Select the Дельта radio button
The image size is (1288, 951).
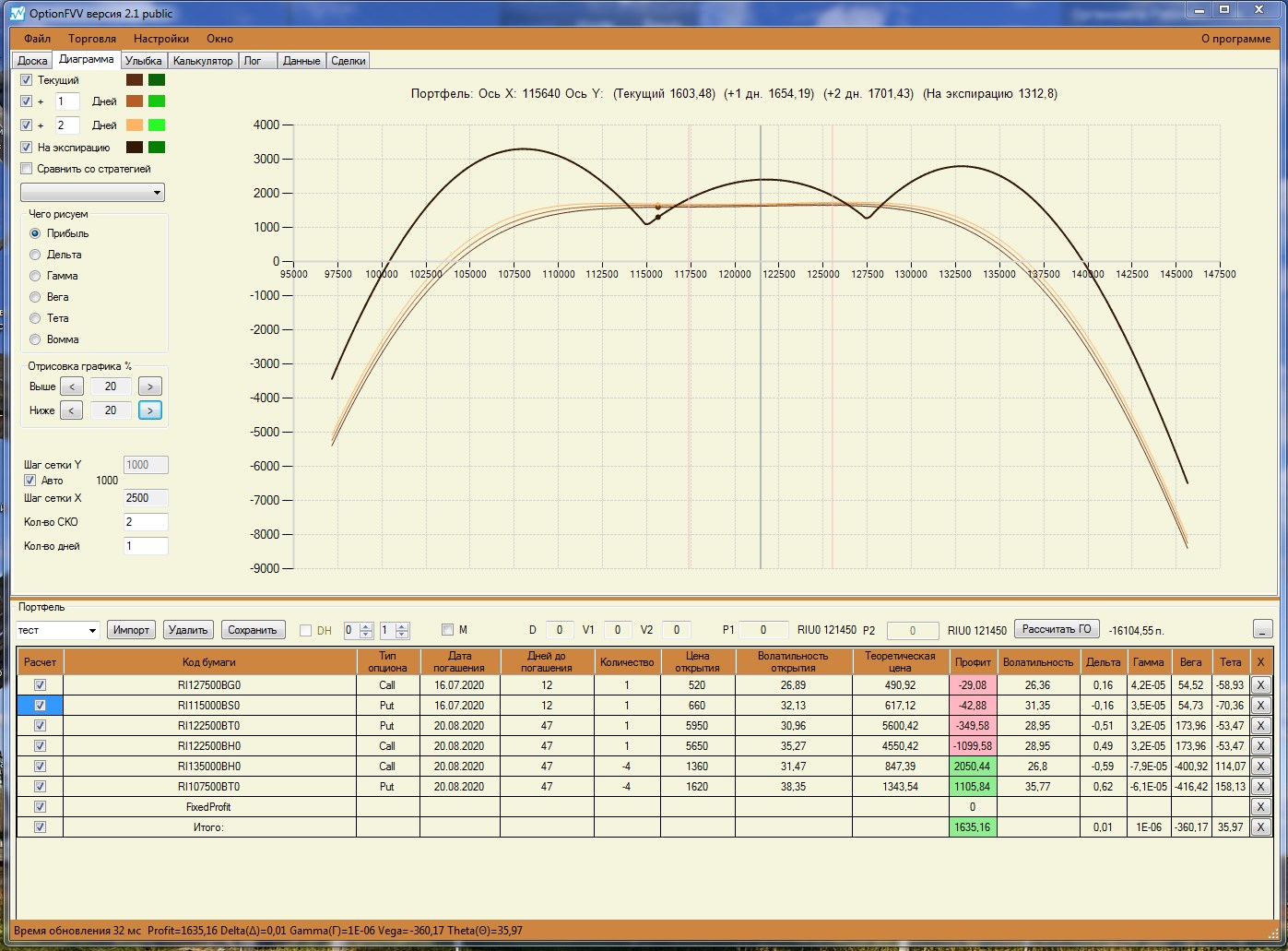[x=35, y=255]
